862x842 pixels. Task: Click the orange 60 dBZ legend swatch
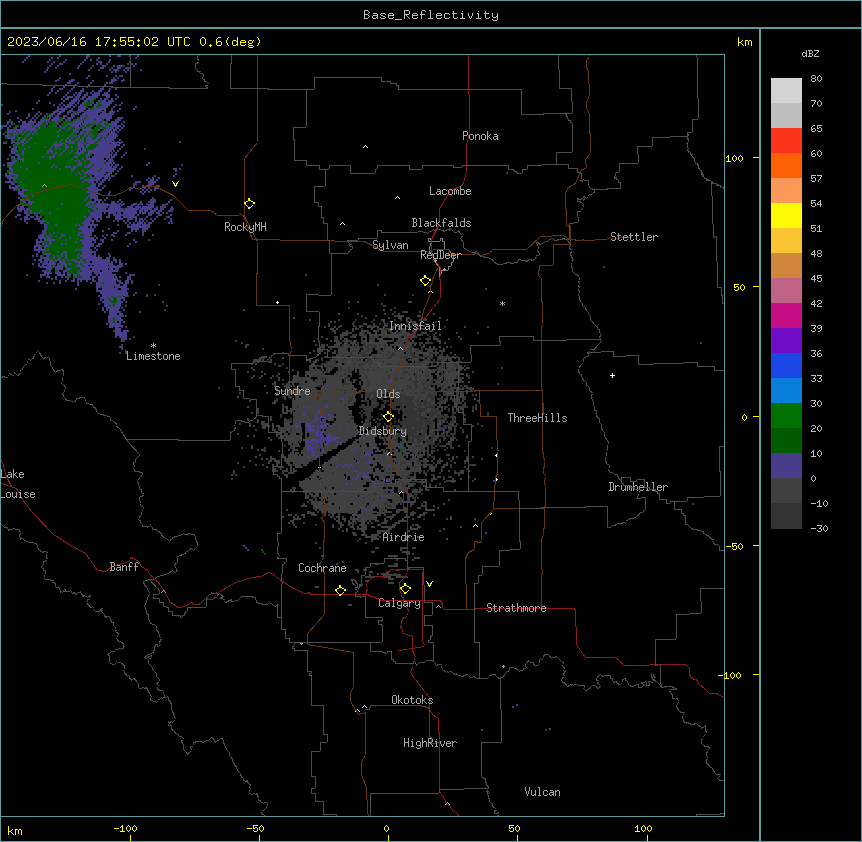pyautogui.click(x=786, y=165)
